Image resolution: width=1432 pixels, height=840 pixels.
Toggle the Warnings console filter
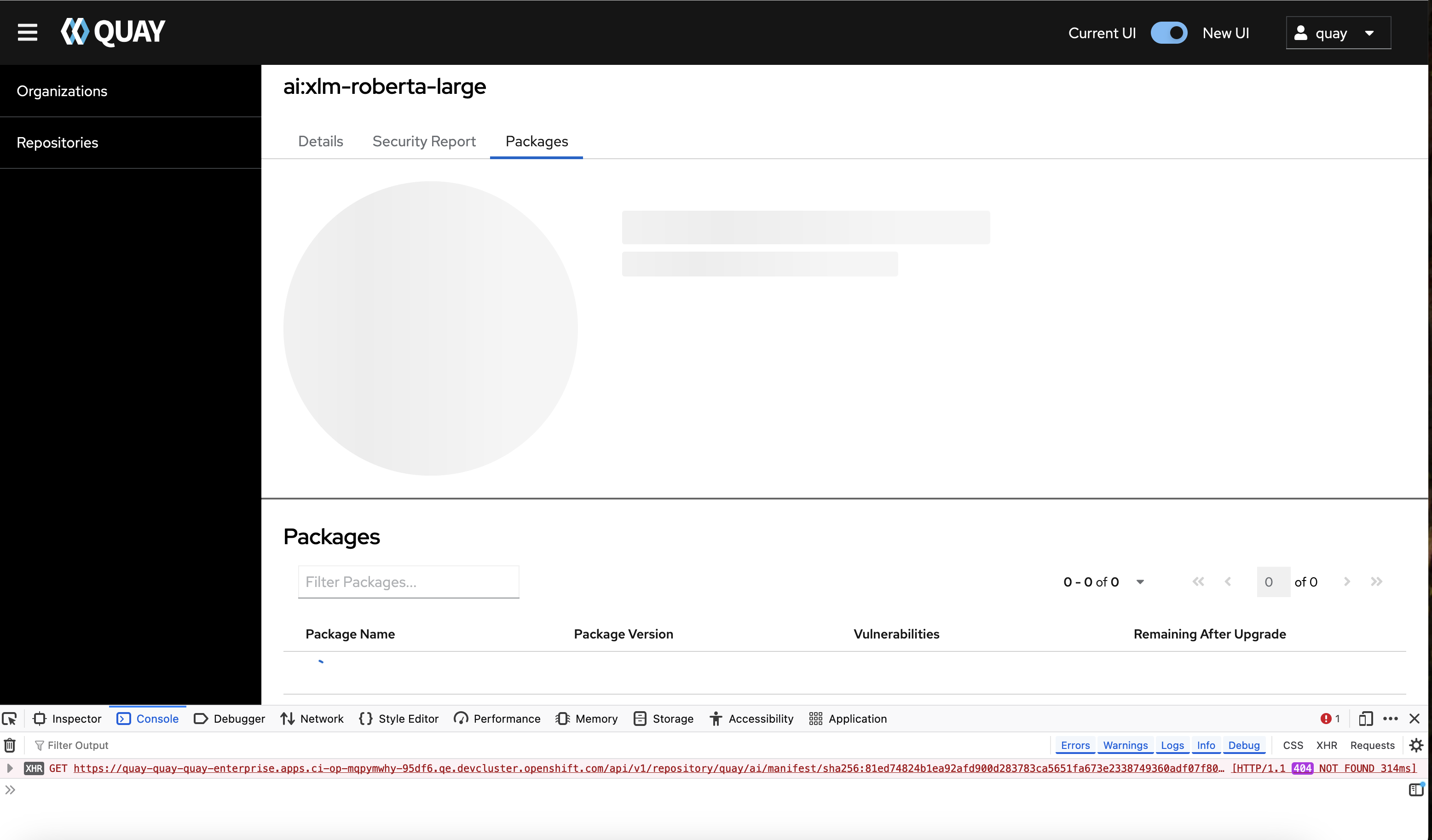pos(1125,745)
